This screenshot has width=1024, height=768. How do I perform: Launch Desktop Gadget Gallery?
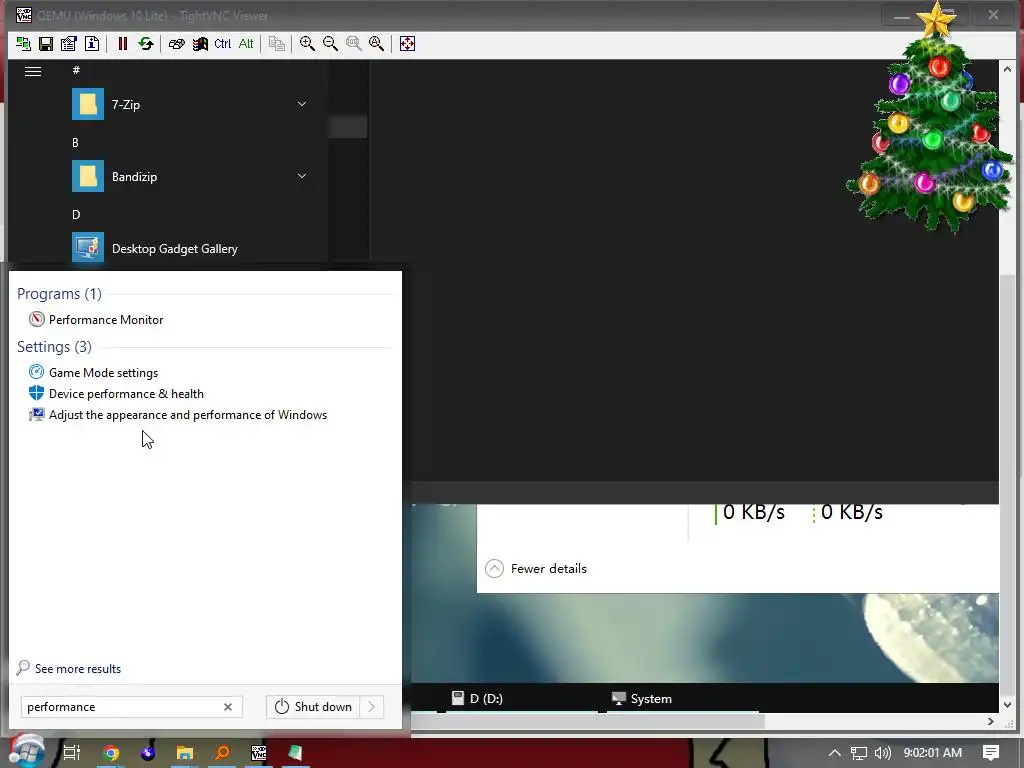click(189, 248)
